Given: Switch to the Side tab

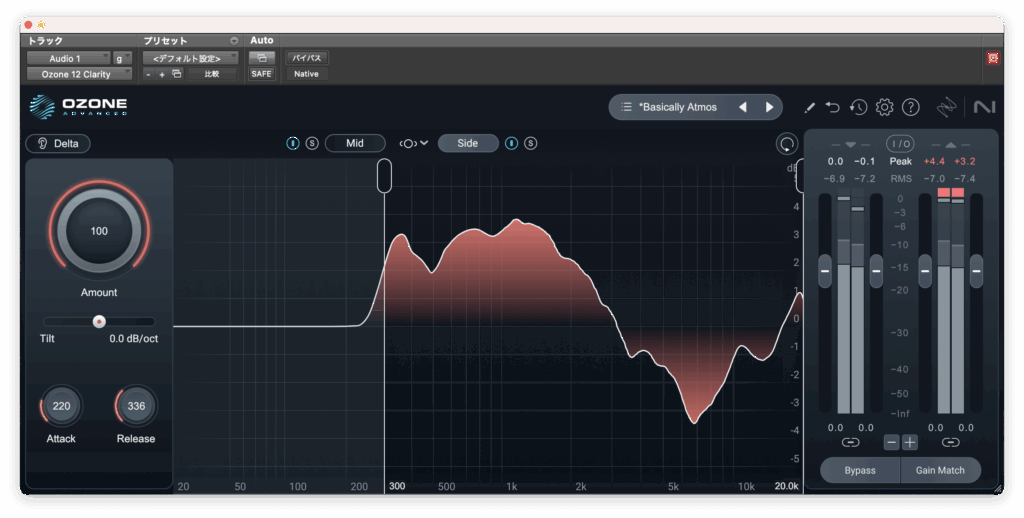Looking at the screenshot, I should point(467,143).
